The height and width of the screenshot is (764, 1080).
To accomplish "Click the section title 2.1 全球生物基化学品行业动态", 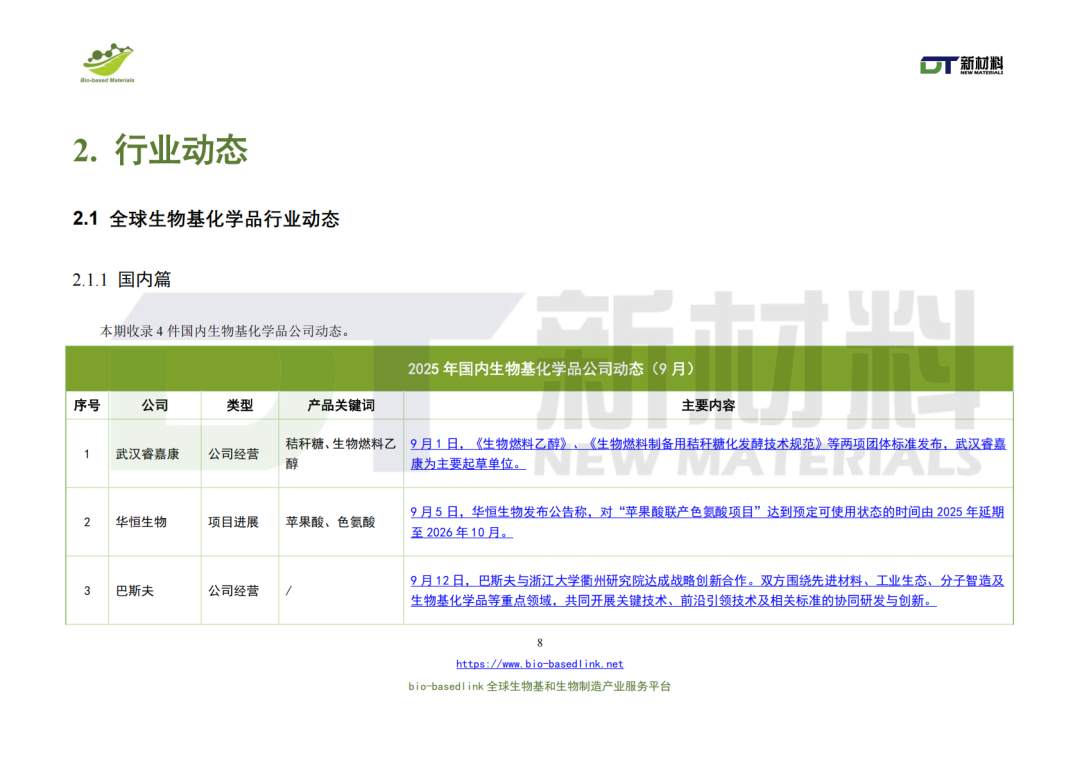I will pyautogui.click(x=206, y=219).
